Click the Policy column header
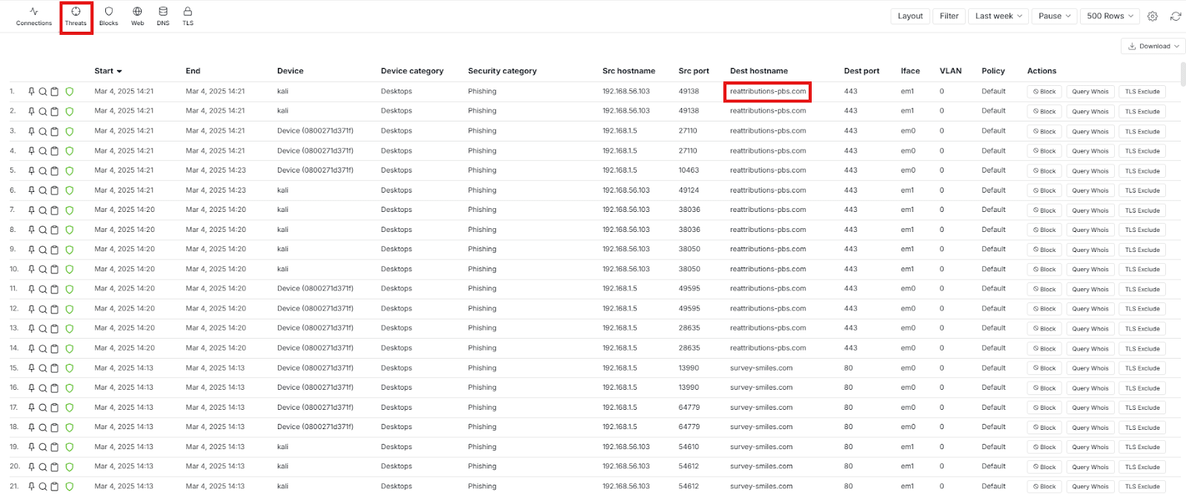1186x495 pixels. coord(993,71)
